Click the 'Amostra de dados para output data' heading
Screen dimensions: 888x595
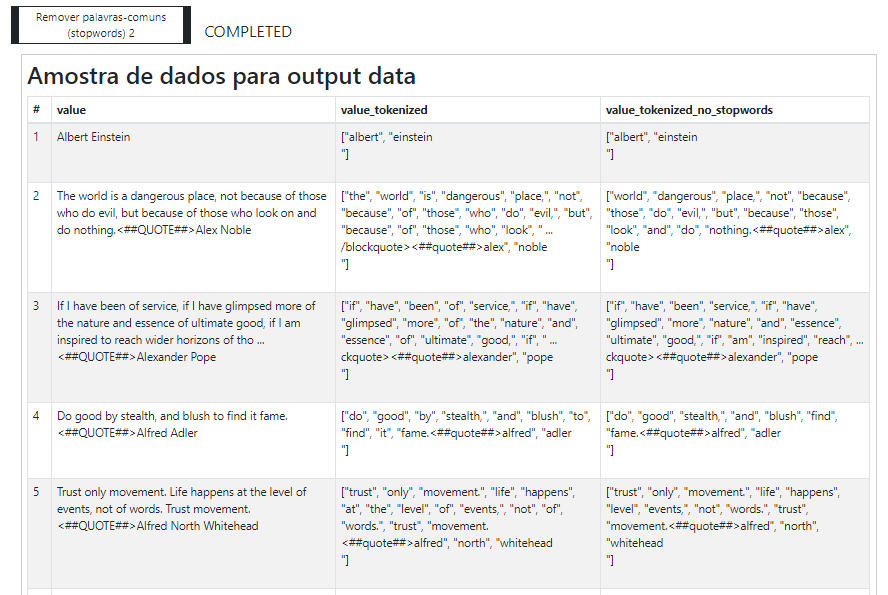[221, 76]
